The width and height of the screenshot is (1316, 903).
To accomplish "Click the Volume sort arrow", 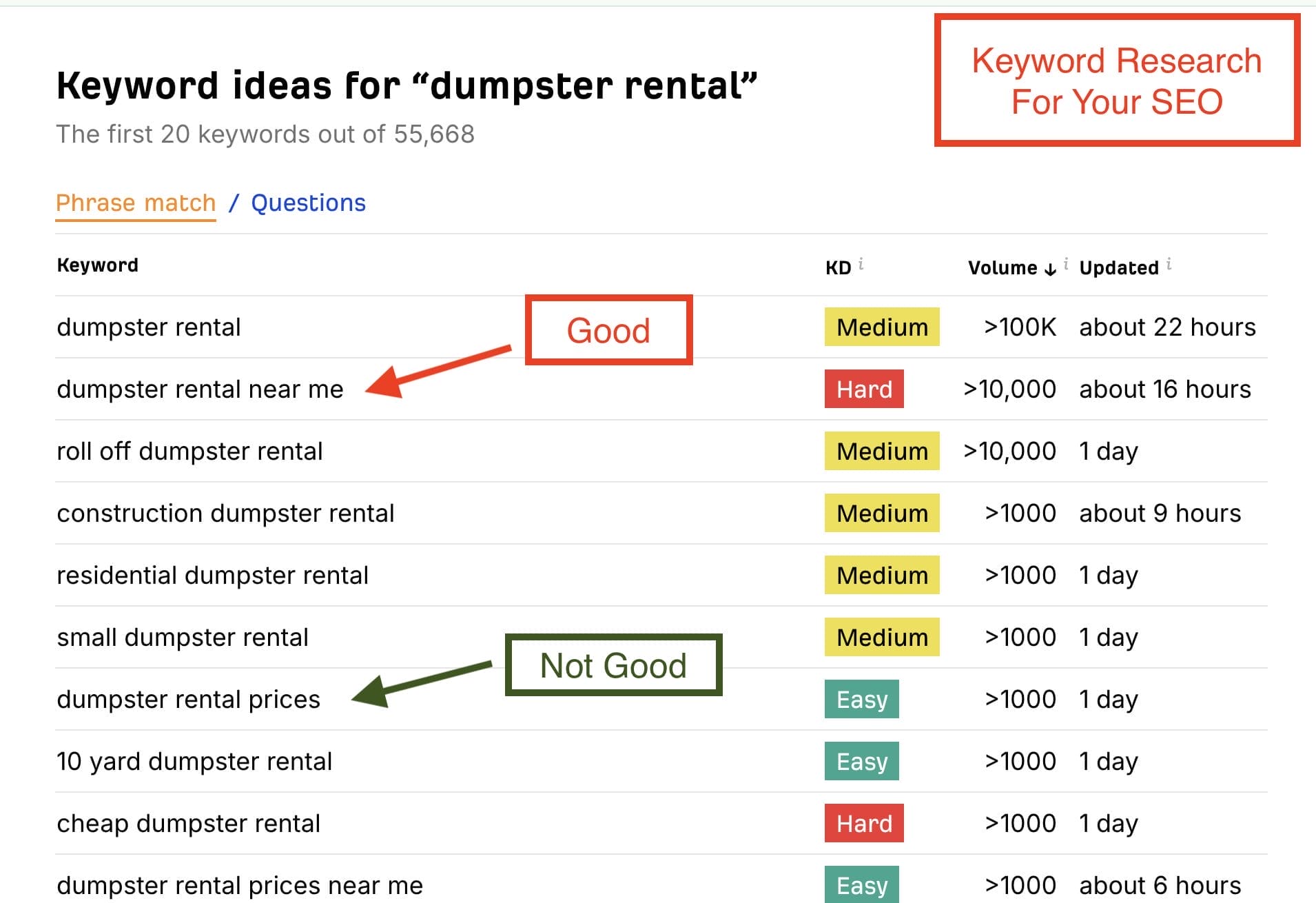I will coord(1050,269).
